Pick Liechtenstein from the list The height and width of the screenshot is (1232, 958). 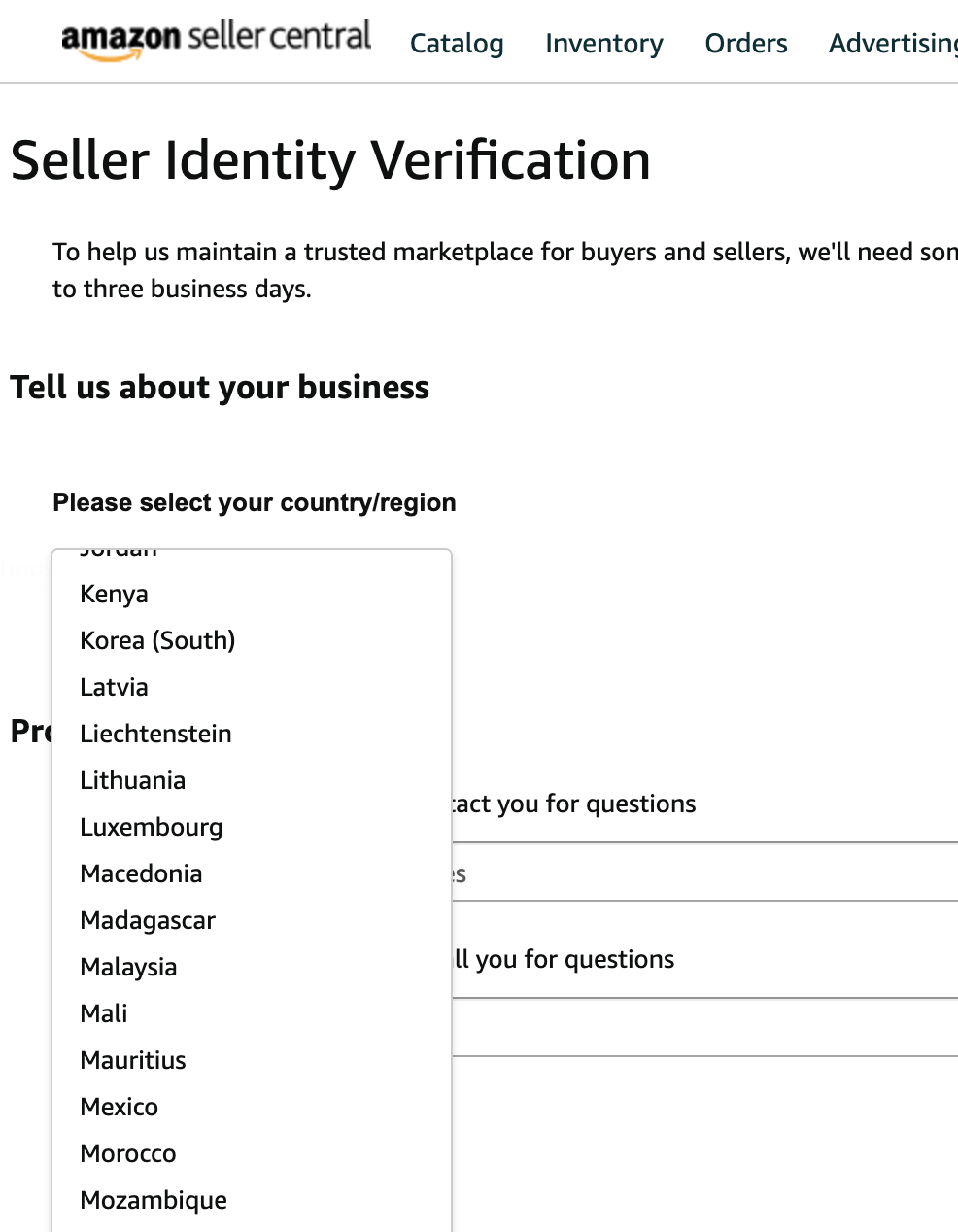tap(155, 734)
